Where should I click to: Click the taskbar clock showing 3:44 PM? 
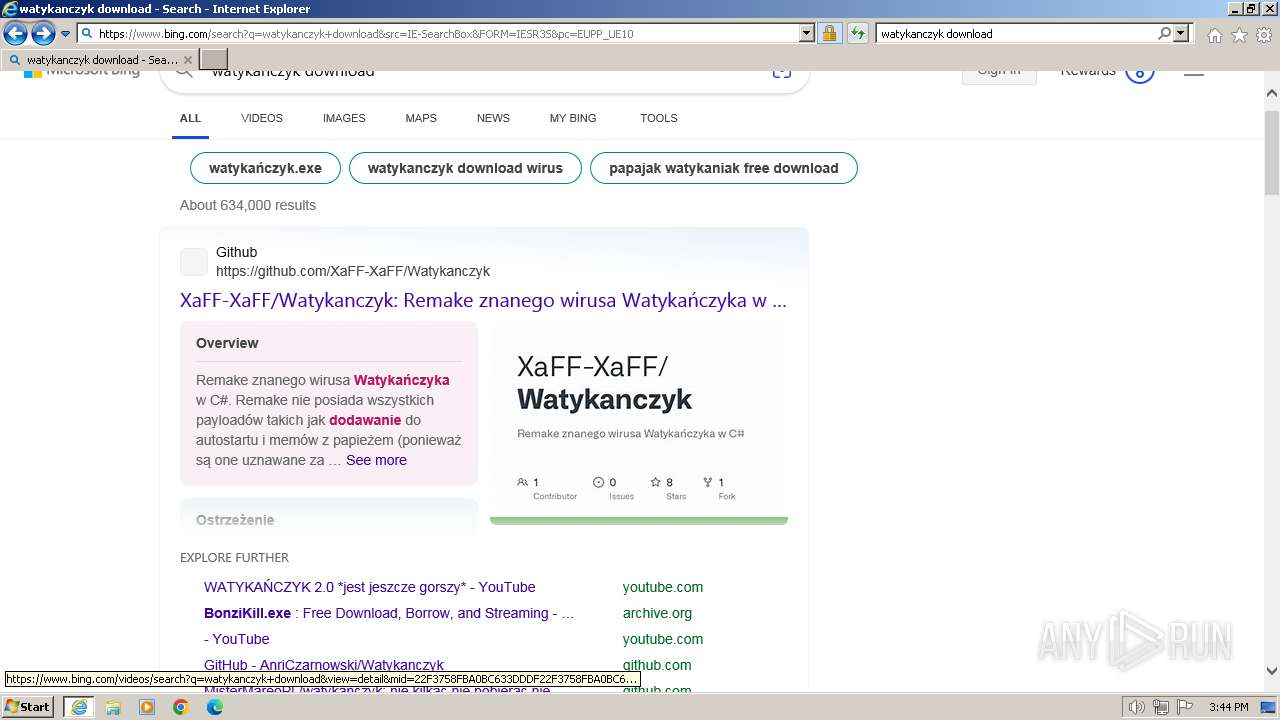tap(1228, 707)
